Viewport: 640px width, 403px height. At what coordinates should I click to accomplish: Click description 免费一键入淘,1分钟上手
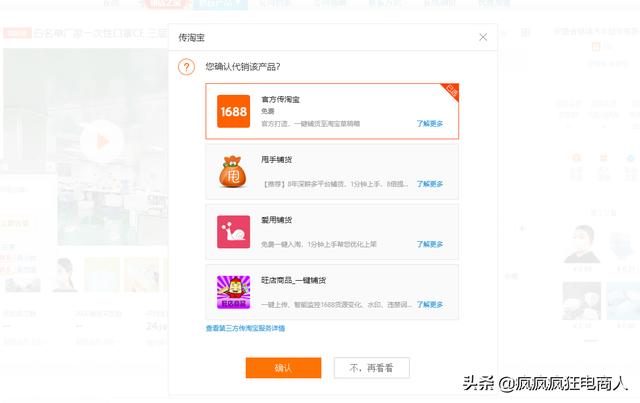pyautogui.click(x=319, y=245)
